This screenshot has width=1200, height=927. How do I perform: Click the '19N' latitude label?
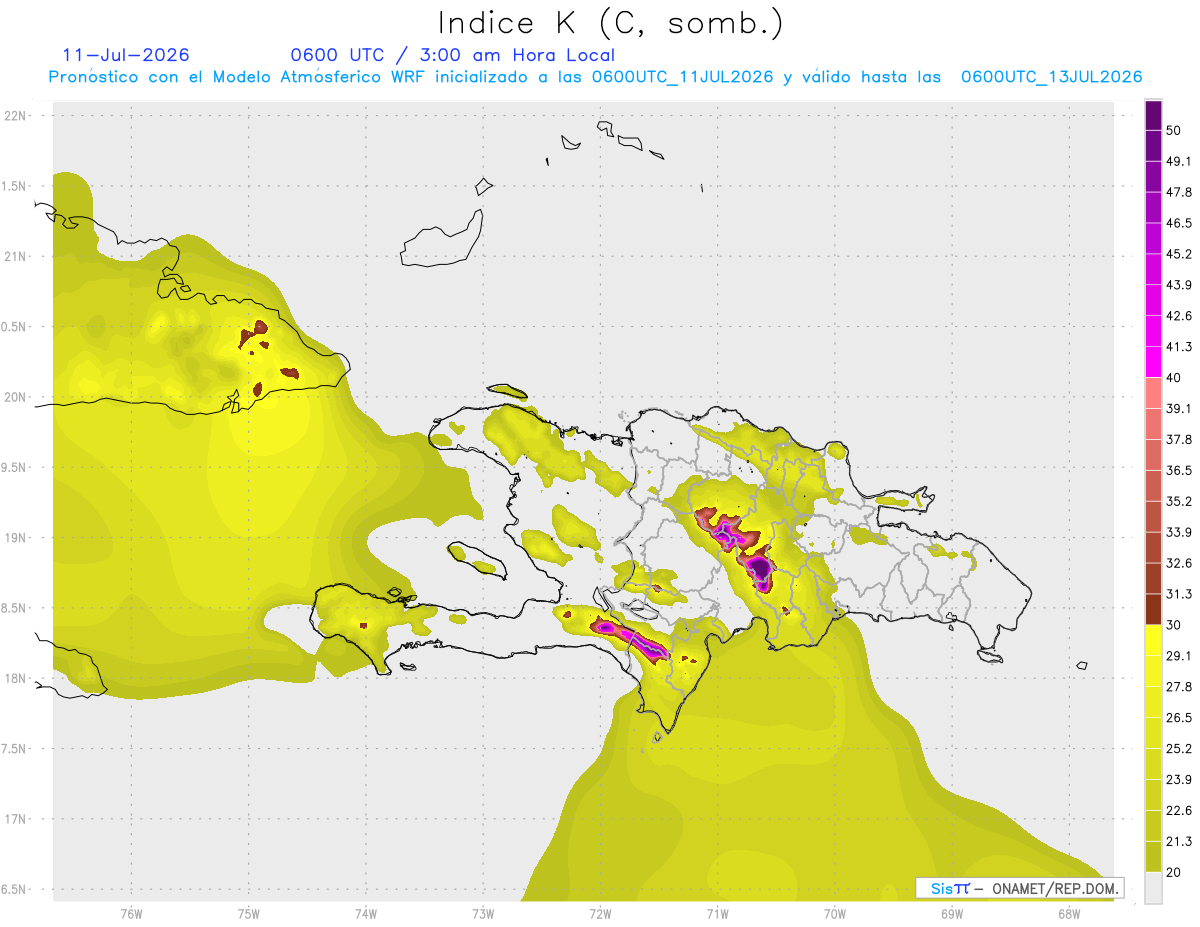click(16, 537)
